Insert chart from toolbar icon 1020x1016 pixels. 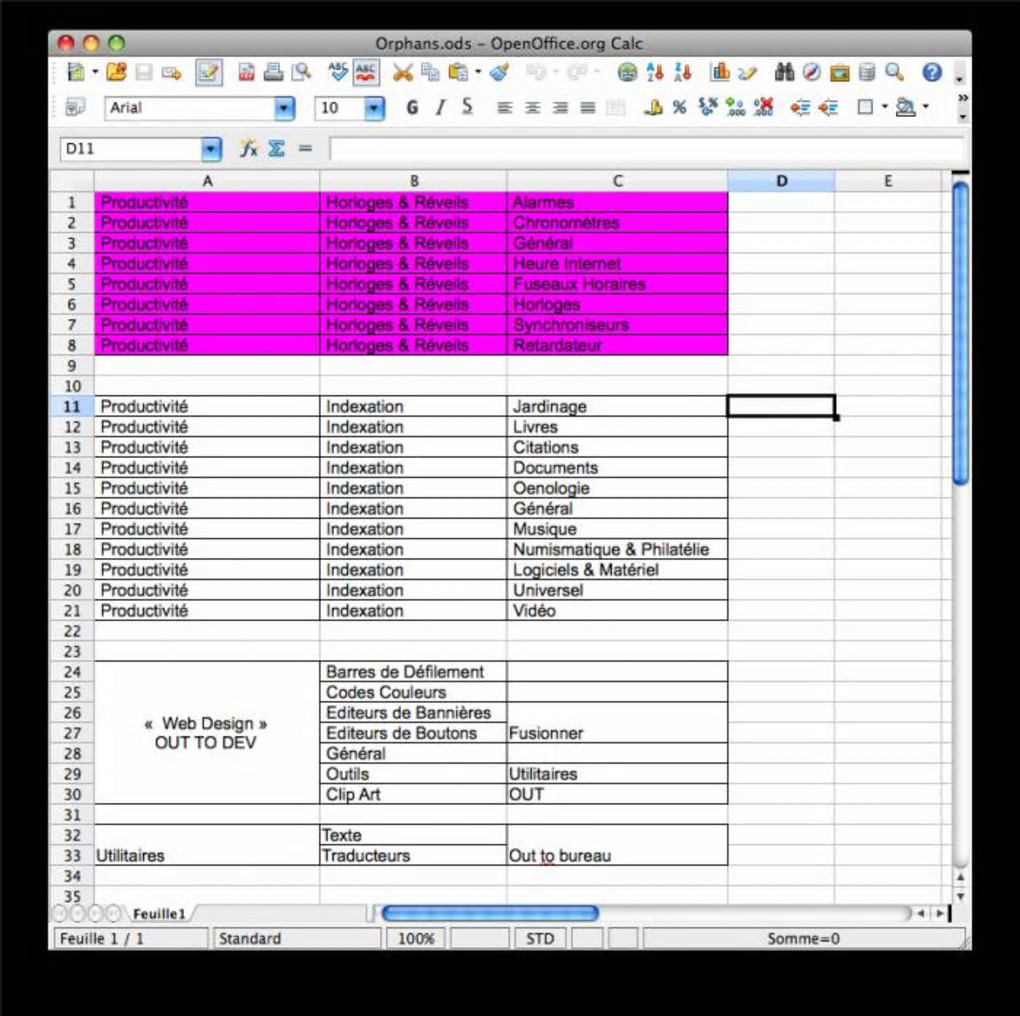[x=719, y=72]
